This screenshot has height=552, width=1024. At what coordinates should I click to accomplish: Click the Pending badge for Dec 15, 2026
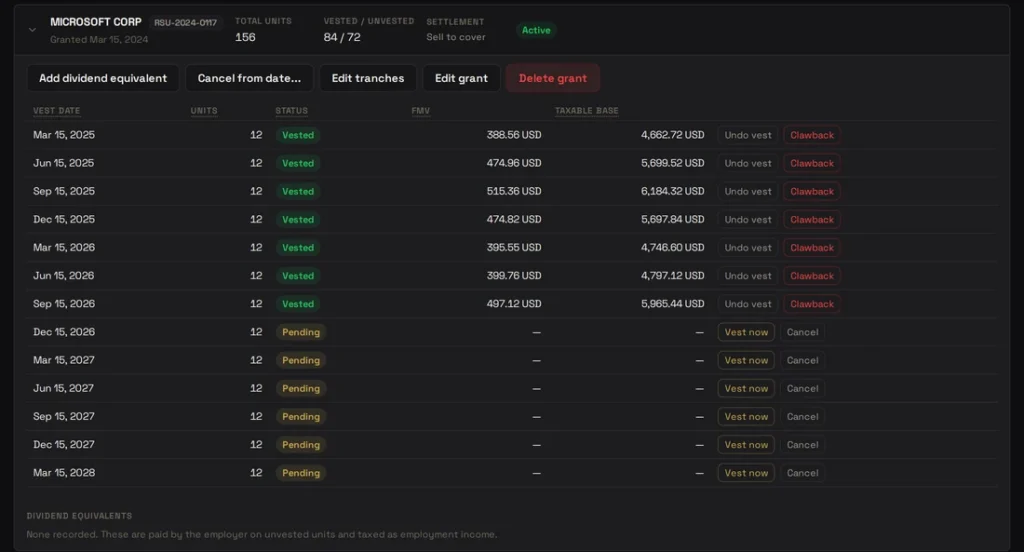pos(300,332)
